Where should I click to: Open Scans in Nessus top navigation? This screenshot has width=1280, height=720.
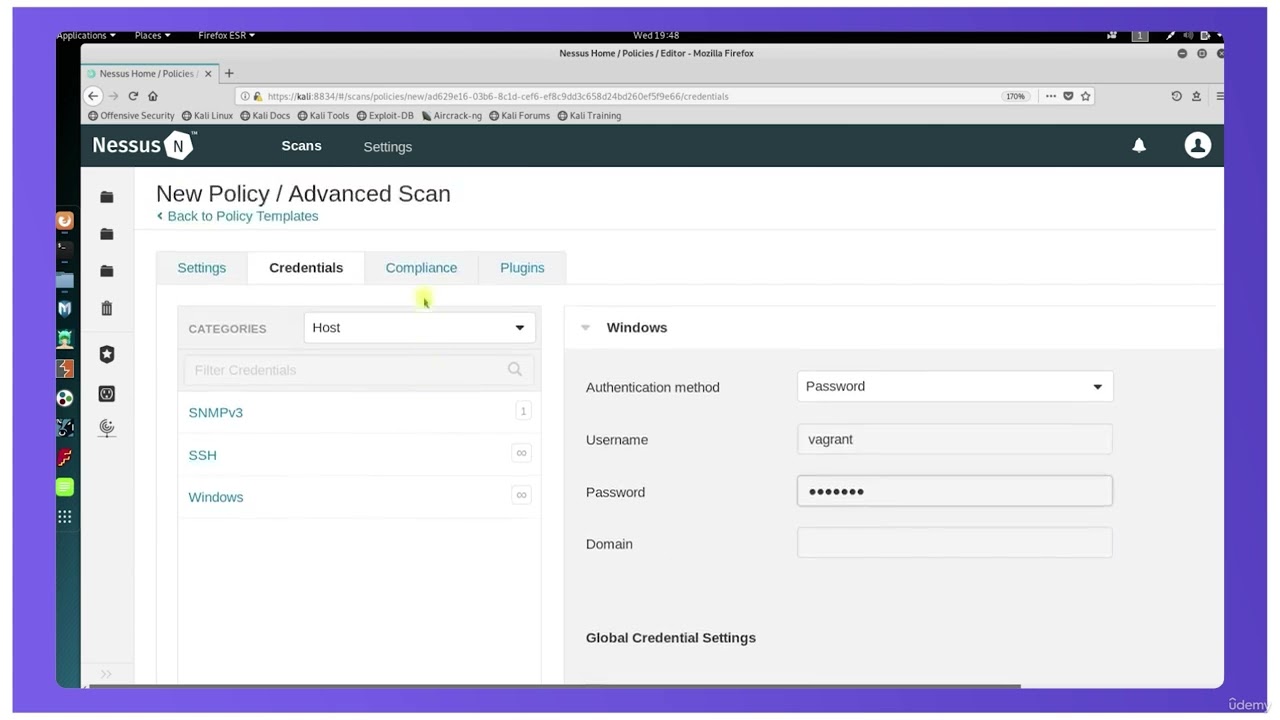(301, 146)
